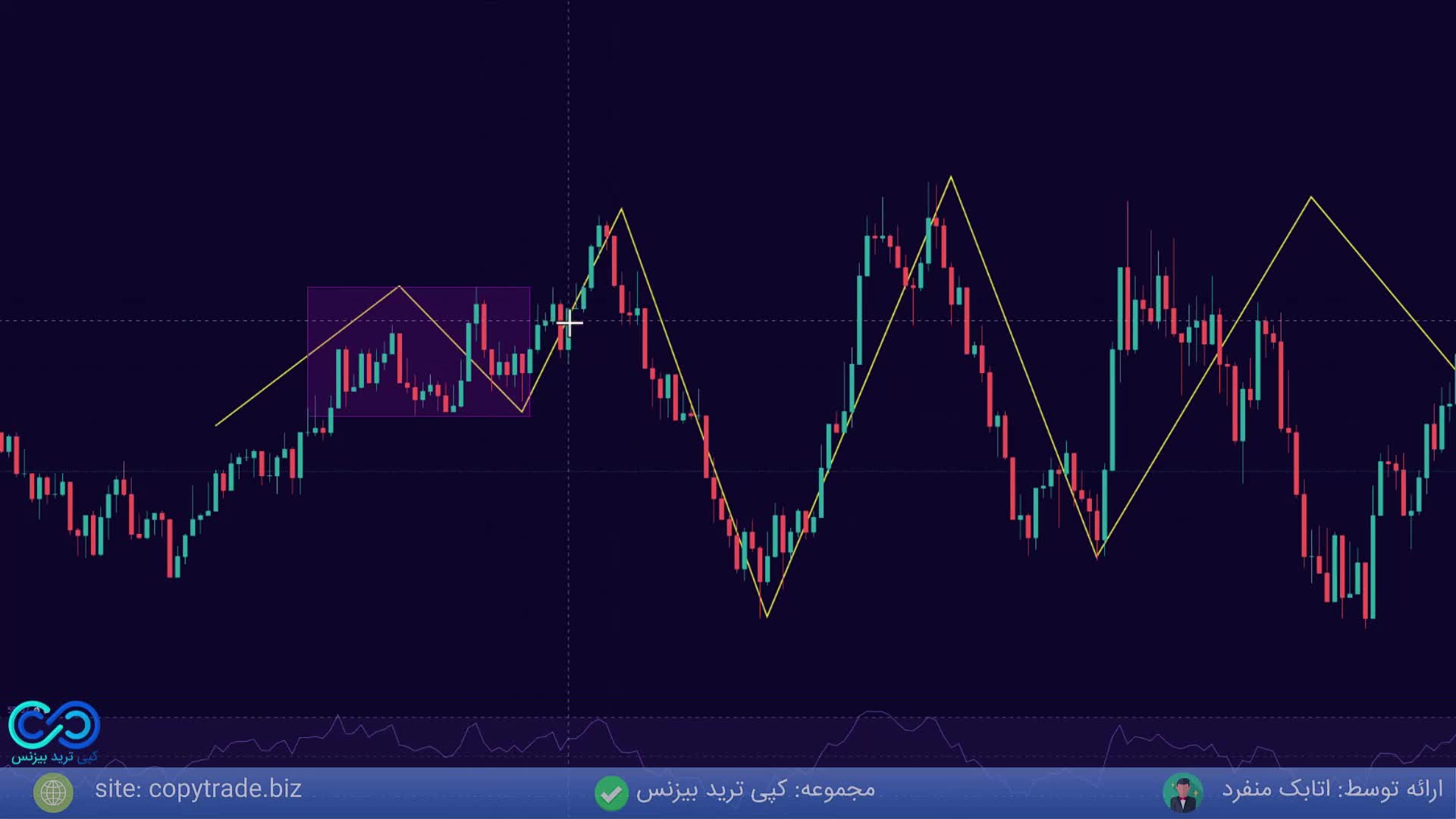This screenshot has height=819, width=1456.
Task: Click the infinity-shaped Copy Trade logo
Action: click(54, 724)
